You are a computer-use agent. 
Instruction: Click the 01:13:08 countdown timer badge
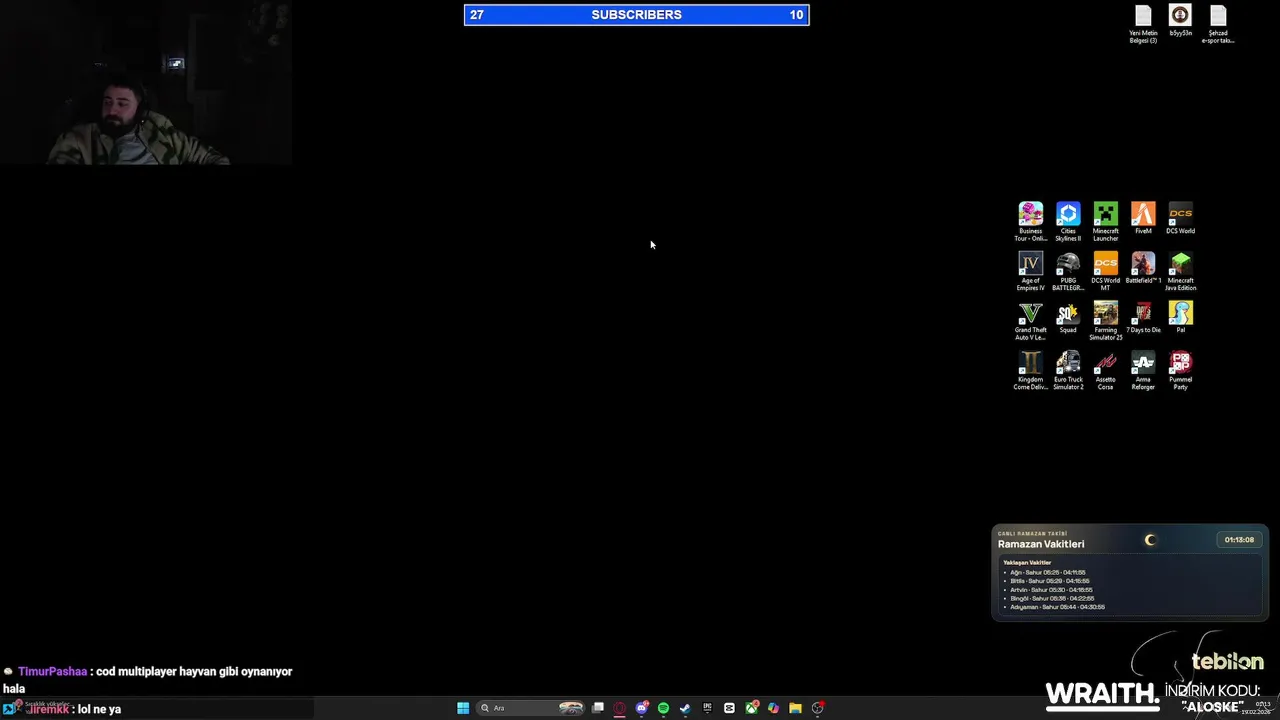(x=1239, y=540)
